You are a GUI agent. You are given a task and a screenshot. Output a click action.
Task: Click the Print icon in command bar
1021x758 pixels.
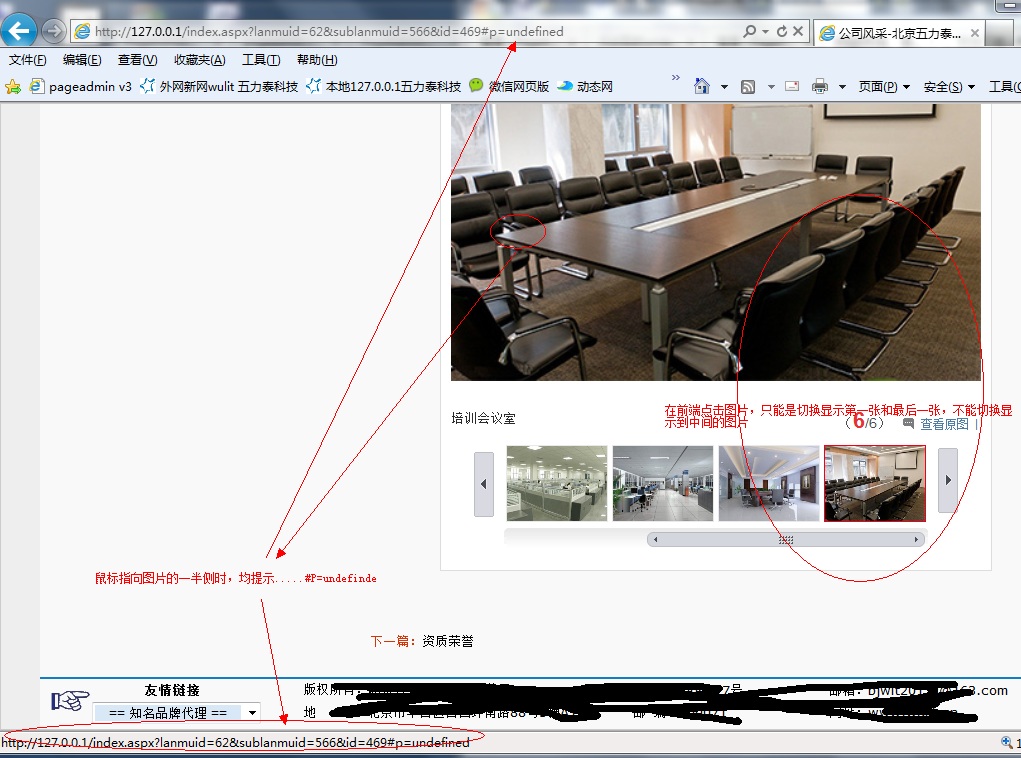(x=820, y=87)
